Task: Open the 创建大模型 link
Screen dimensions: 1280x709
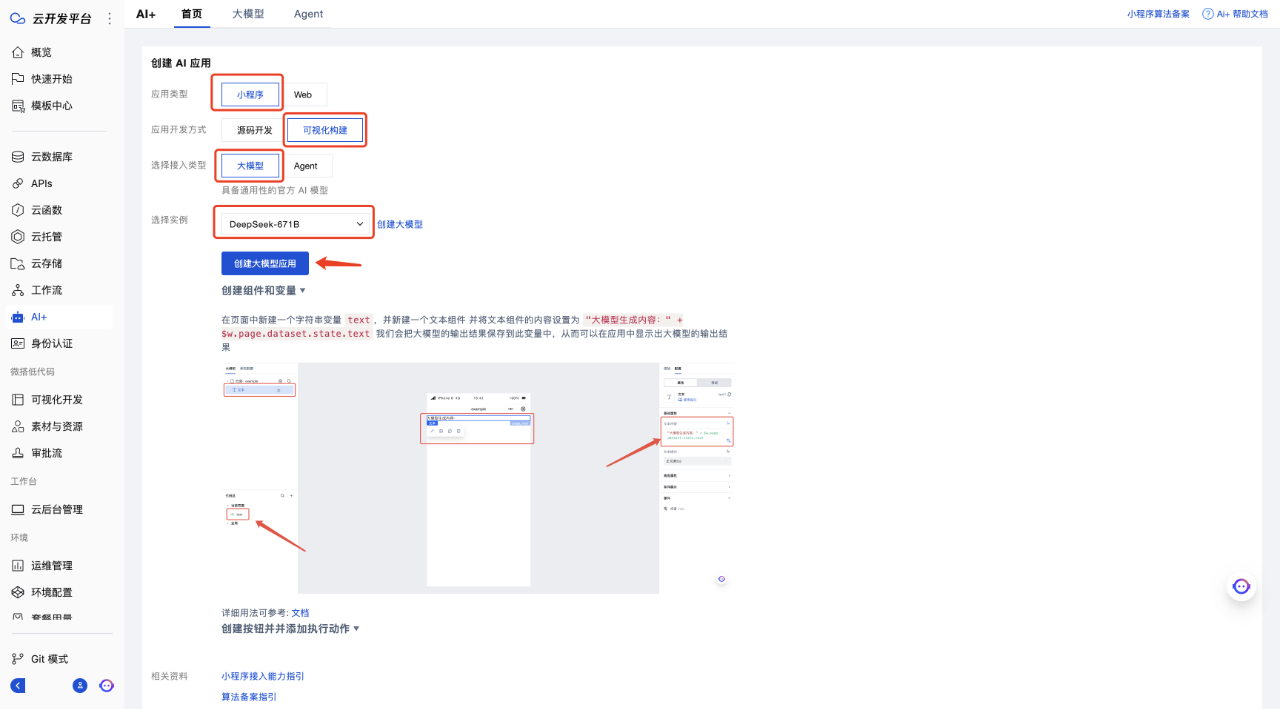Action: [x=400, y=224]
